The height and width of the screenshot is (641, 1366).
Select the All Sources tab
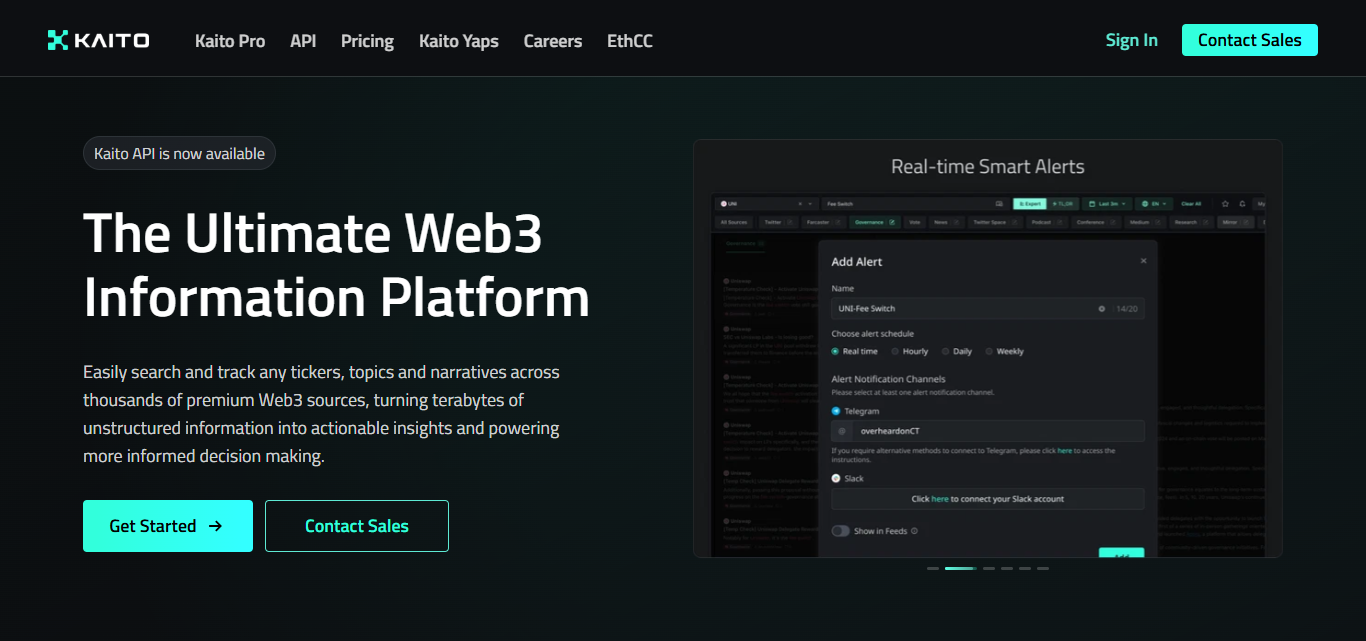pos(734,222)
